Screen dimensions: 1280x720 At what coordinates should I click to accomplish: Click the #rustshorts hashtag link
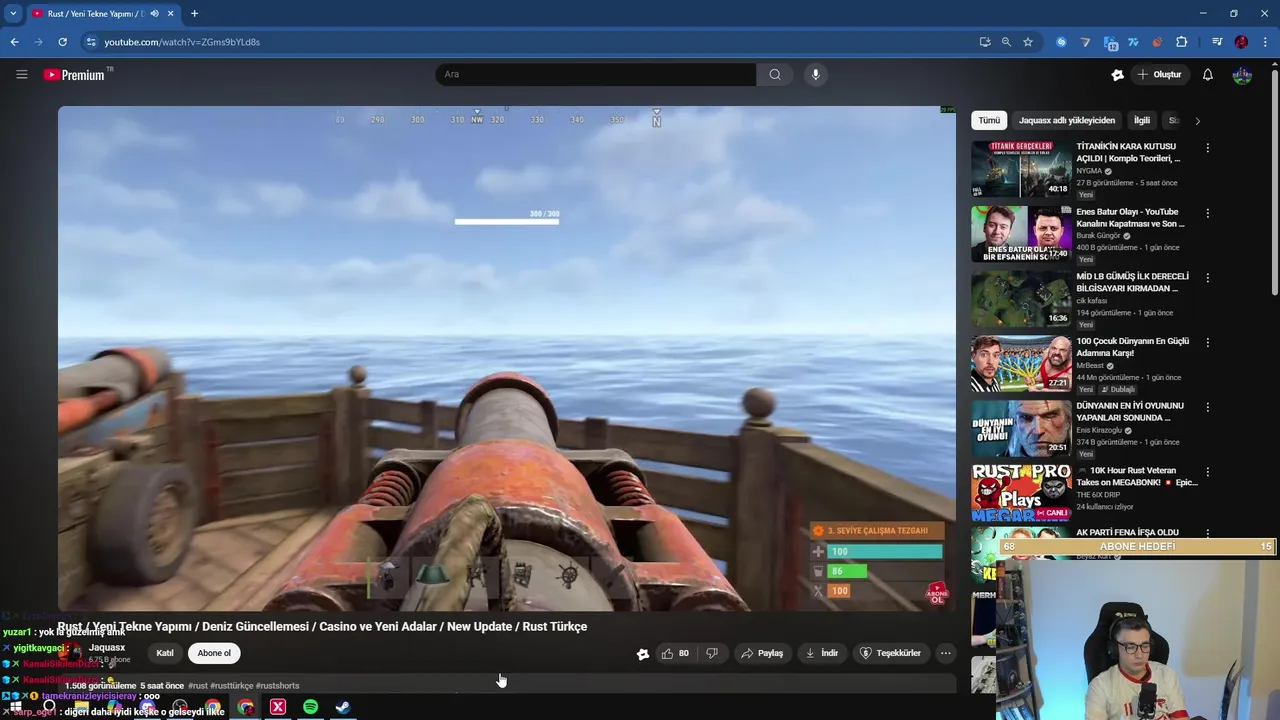tap(277, 686)
